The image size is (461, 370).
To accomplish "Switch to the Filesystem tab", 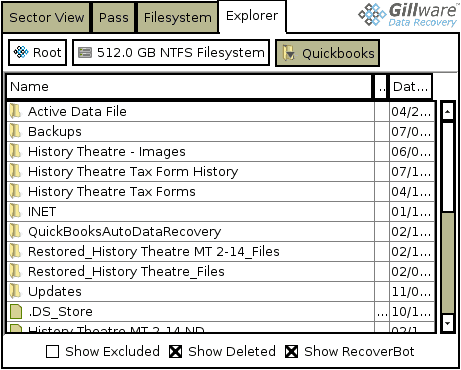I will [x=178, y=17].
